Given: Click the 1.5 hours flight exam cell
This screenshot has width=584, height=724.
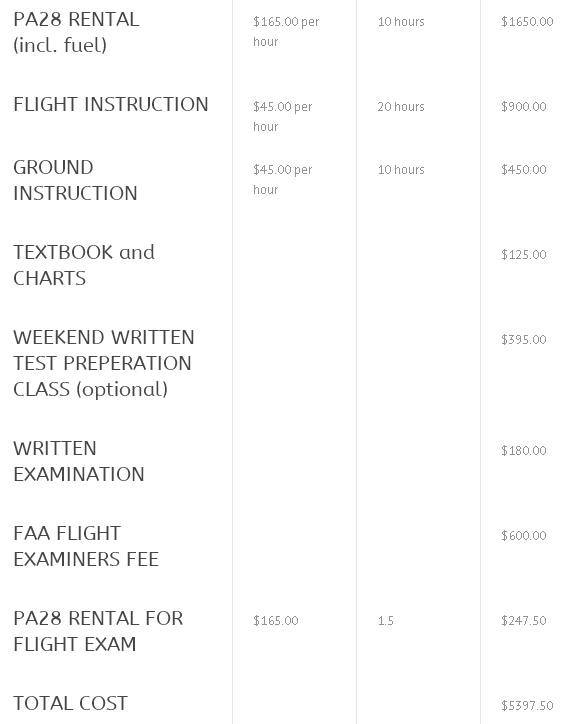Looking at the screenshot, I should [x=385, y=620].
